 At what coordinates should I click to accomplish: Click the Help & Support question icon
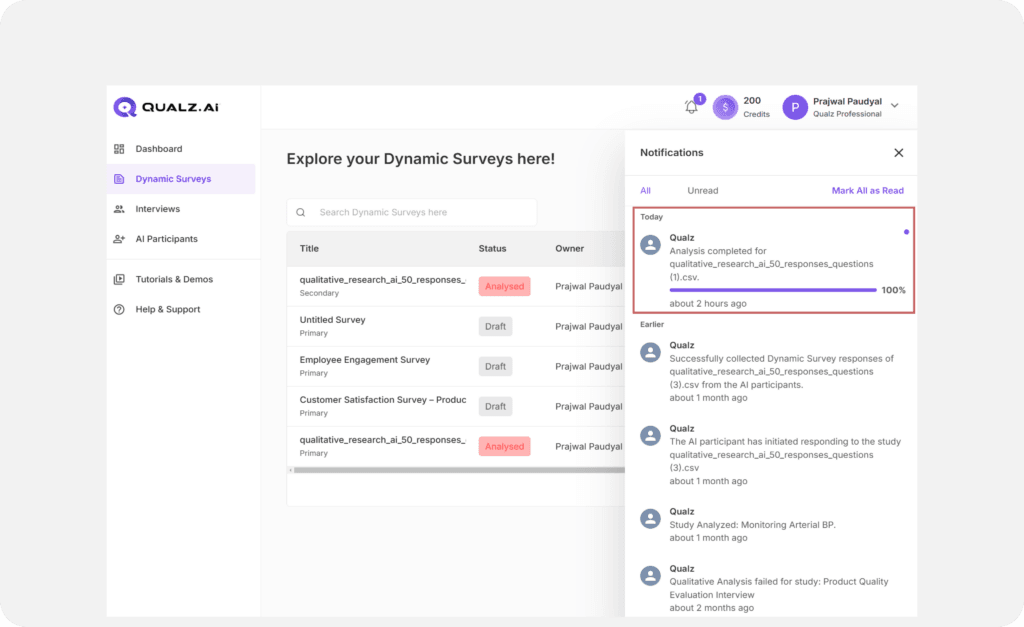(119, 309)
